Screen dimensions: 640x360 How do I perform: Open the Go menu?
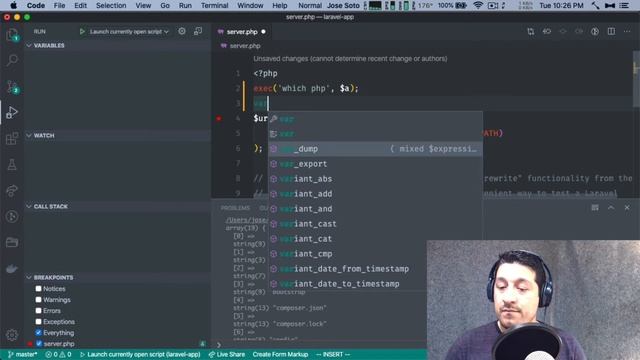coord(165,5)
